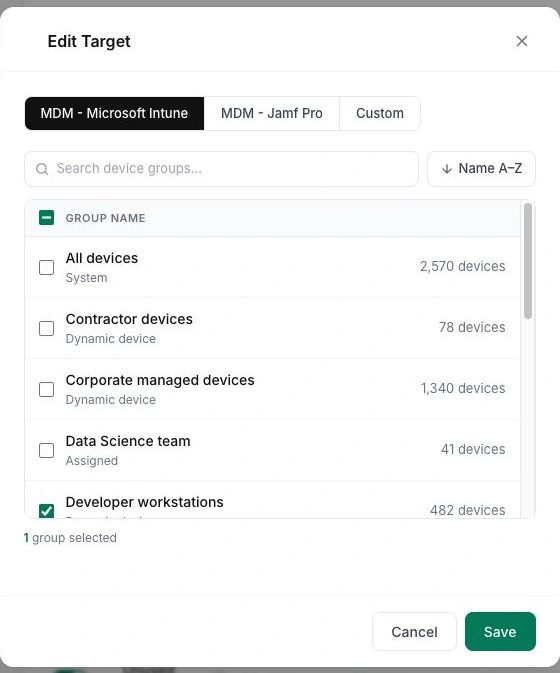Focus the Search device groups field
560x673 pixels.
click(221, 169)
